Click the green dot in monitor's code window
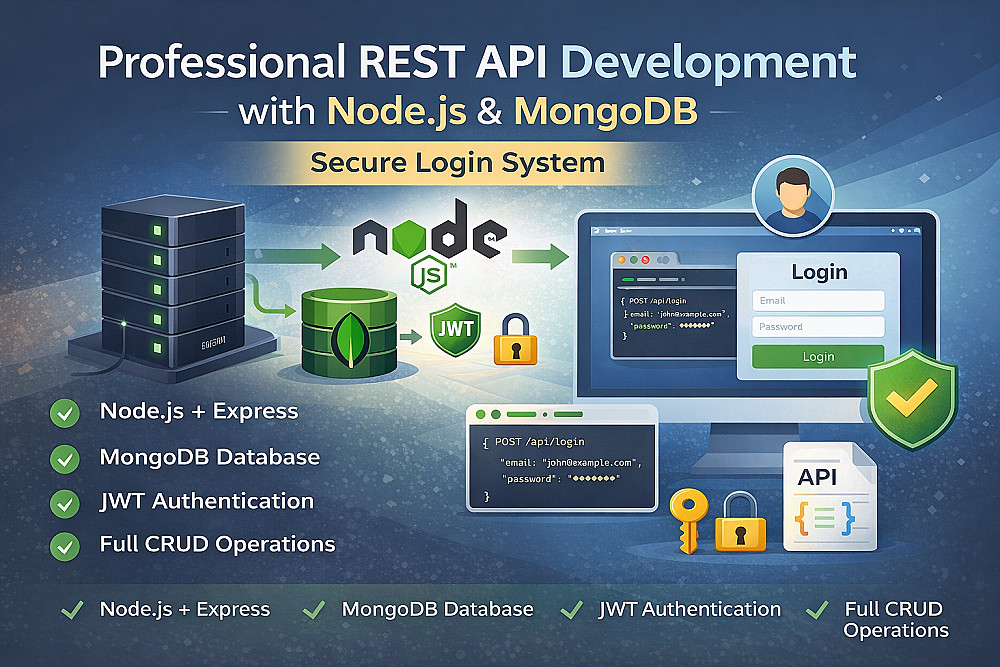This screenshot has width=1000, height=667. coord(633,260)
